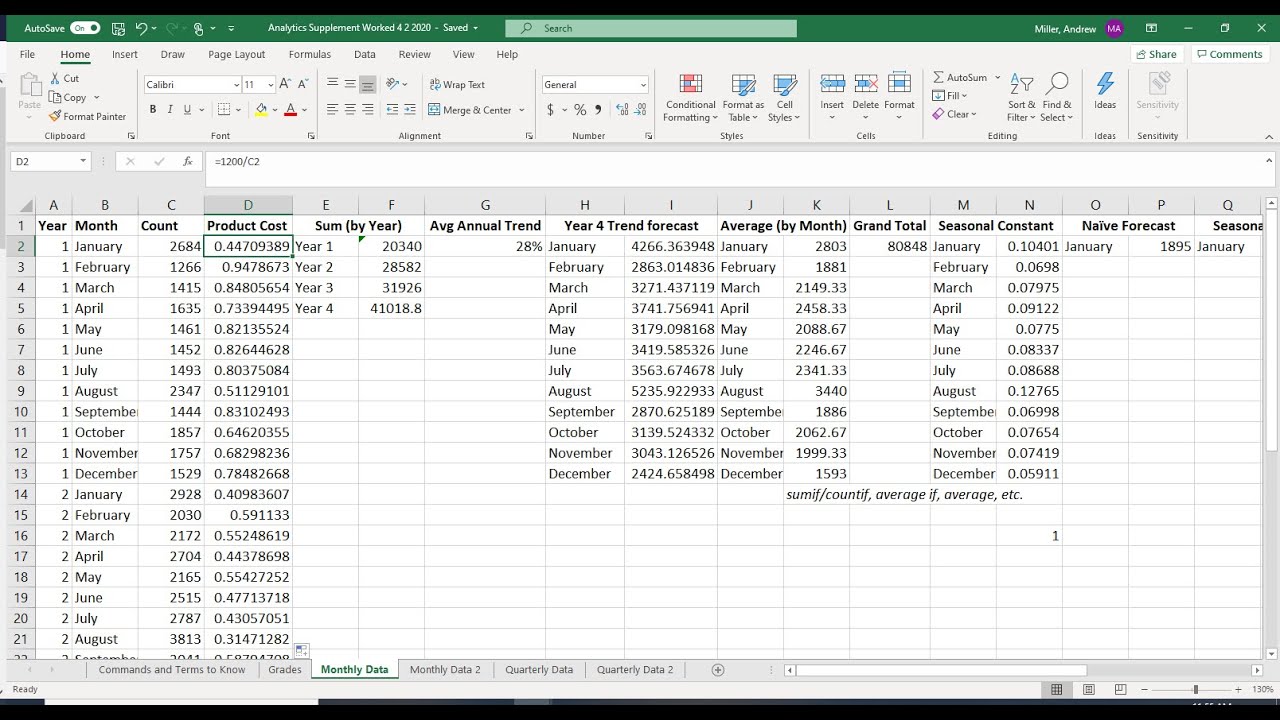
Task: Add a new sheet with plus icon
Action: (717, 670)
